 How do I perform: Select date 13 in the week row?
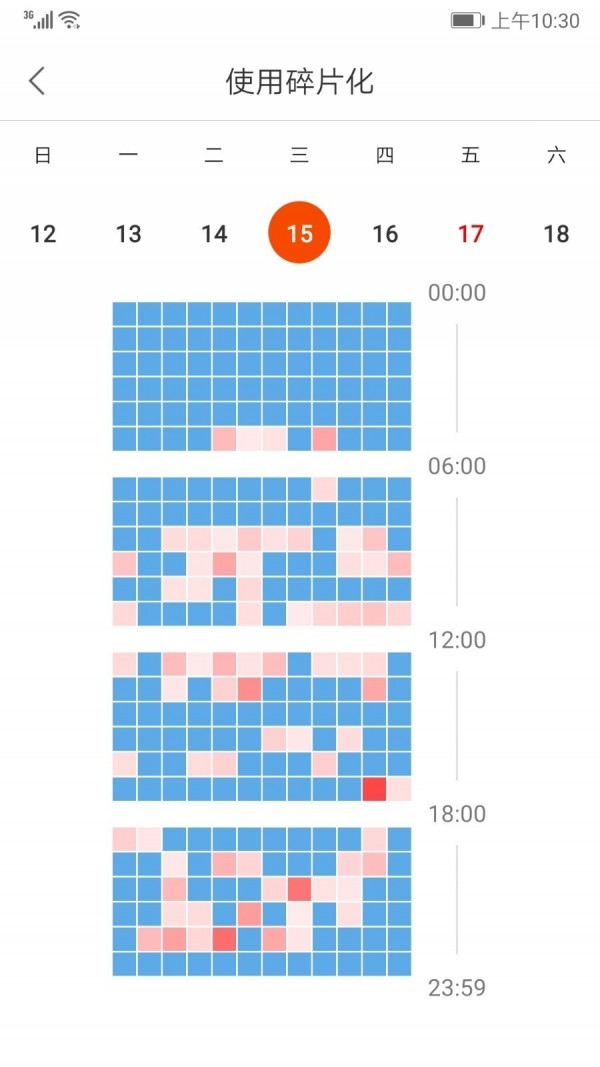pos(128,234)
